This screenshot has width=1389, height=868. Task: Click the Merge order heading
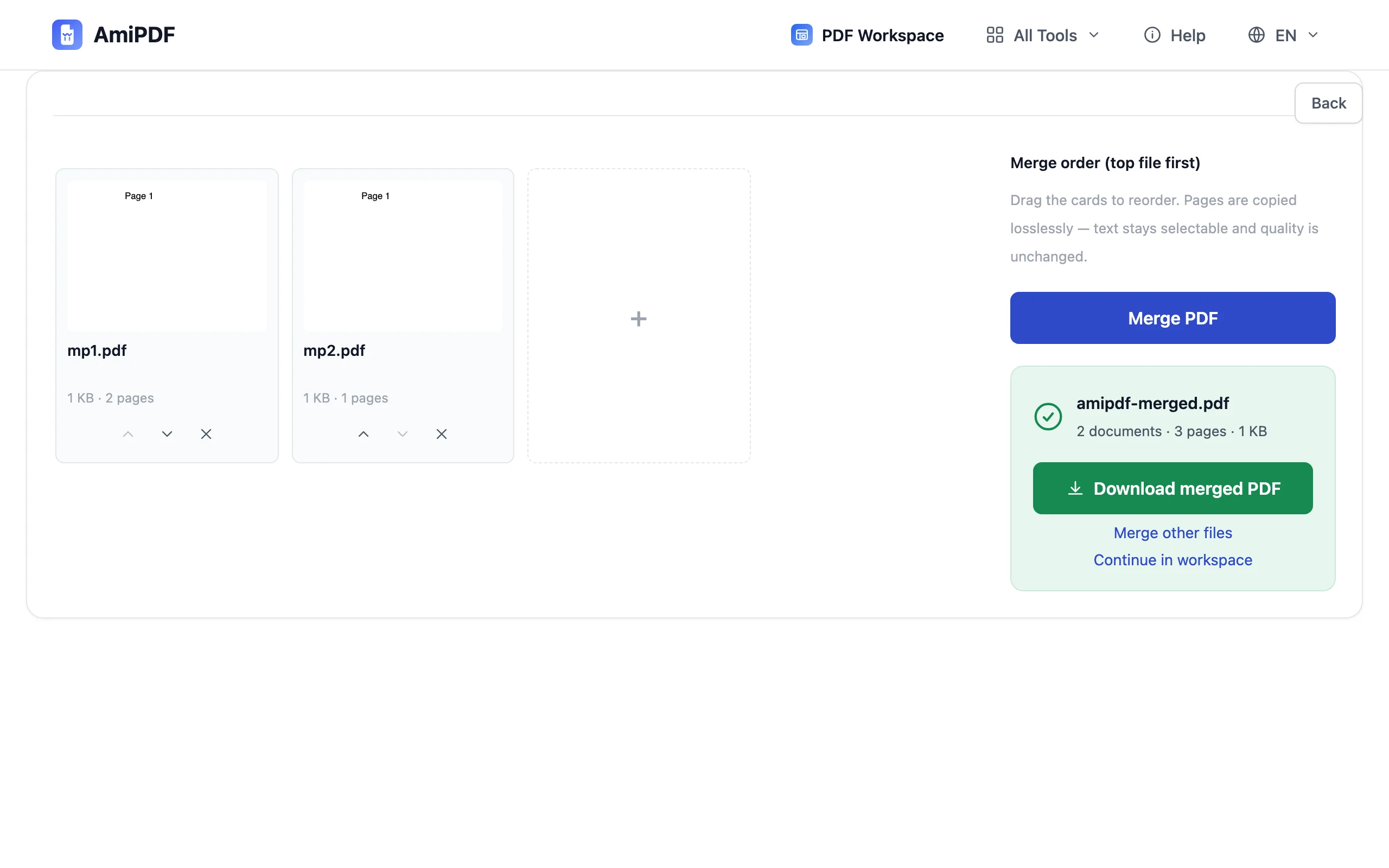point(1105,163)
